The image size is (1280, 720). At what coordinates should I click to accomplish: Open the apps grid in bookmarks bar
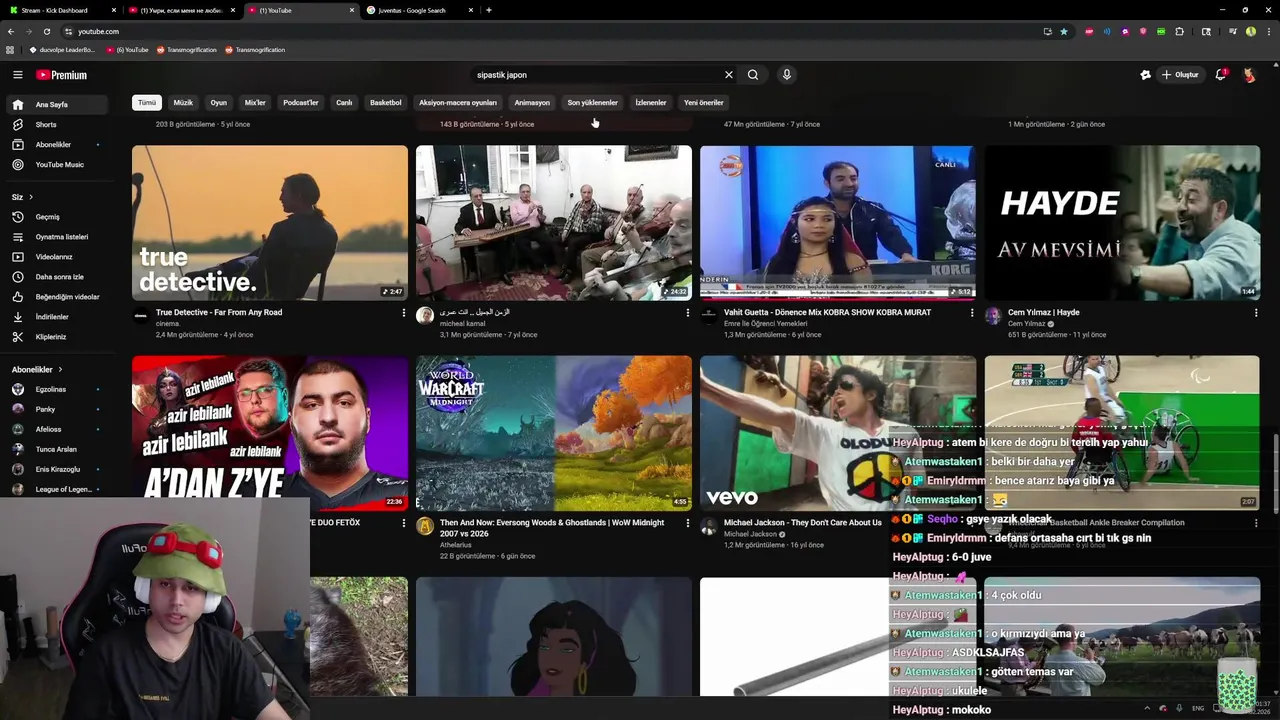10,50
